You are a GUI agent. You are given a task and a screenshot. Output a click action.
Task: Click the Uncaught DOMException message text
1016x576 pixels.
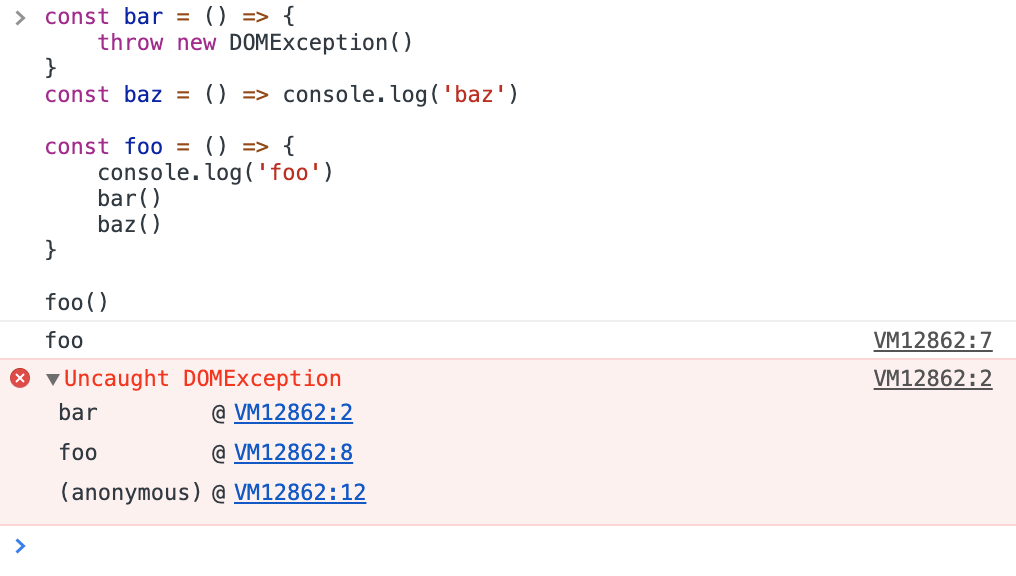click(x=203, y=378)
